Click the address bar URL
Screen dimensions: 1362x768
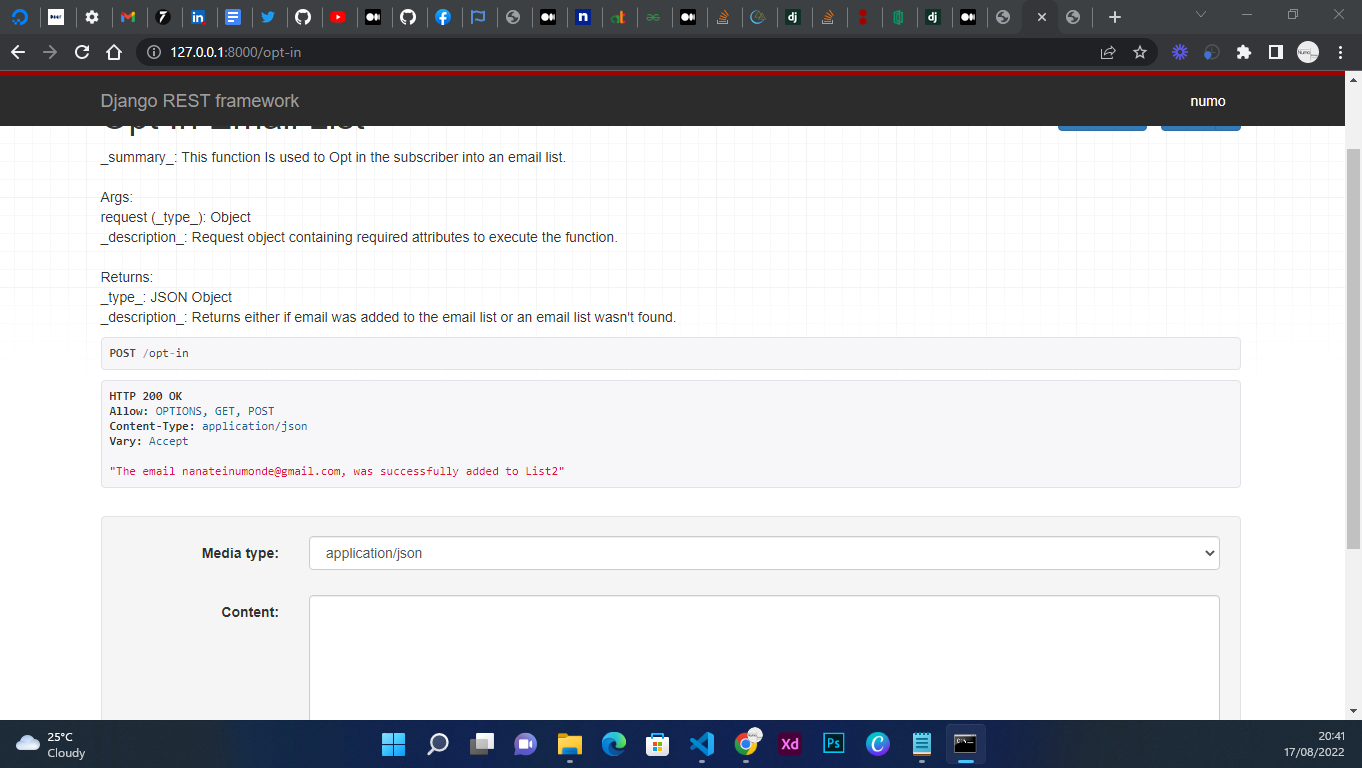pos(235,53)
